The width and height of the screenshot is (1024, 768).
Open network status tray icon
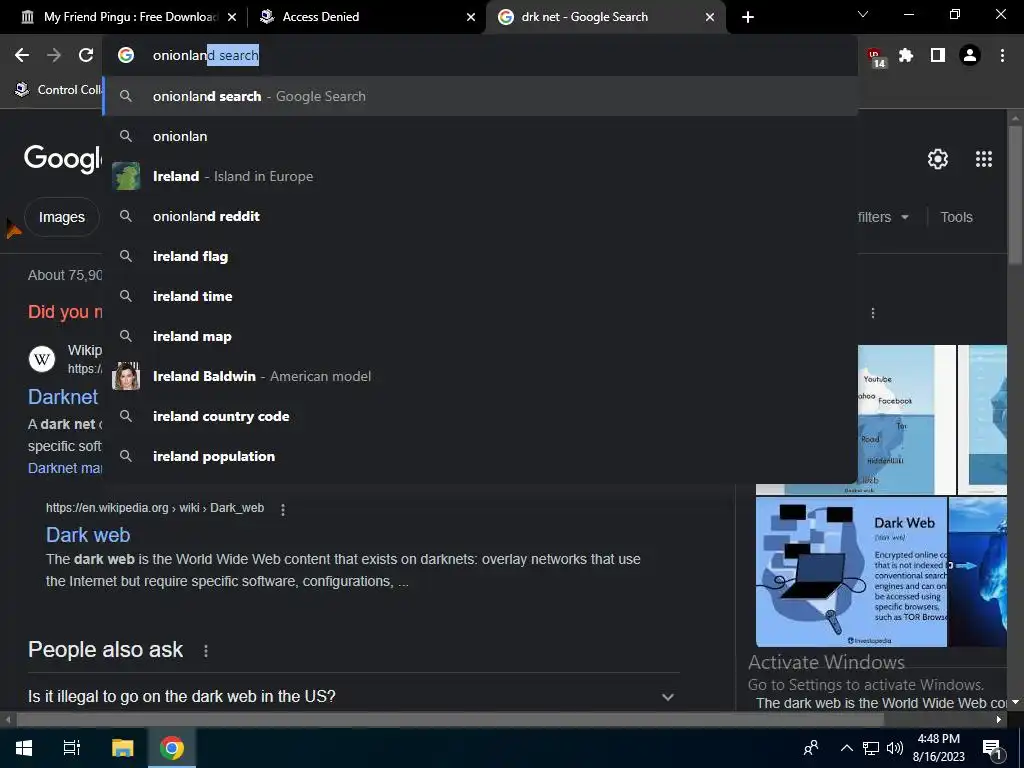(871, 748)
